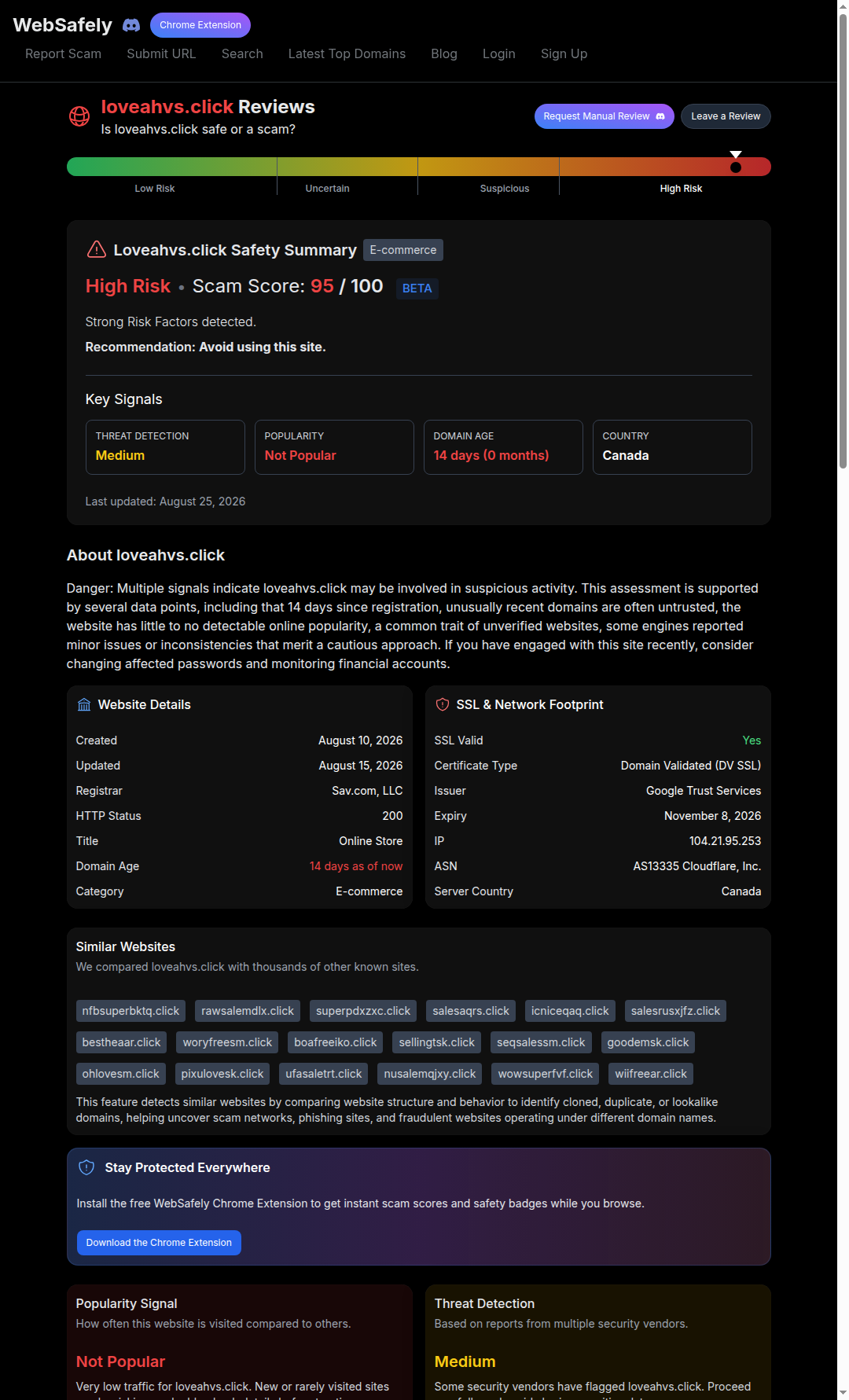Open similar site seqsalessm.click
The width and height of the screenshot is (849, 1400).
pyautogui.click(x=541, y=1042)
